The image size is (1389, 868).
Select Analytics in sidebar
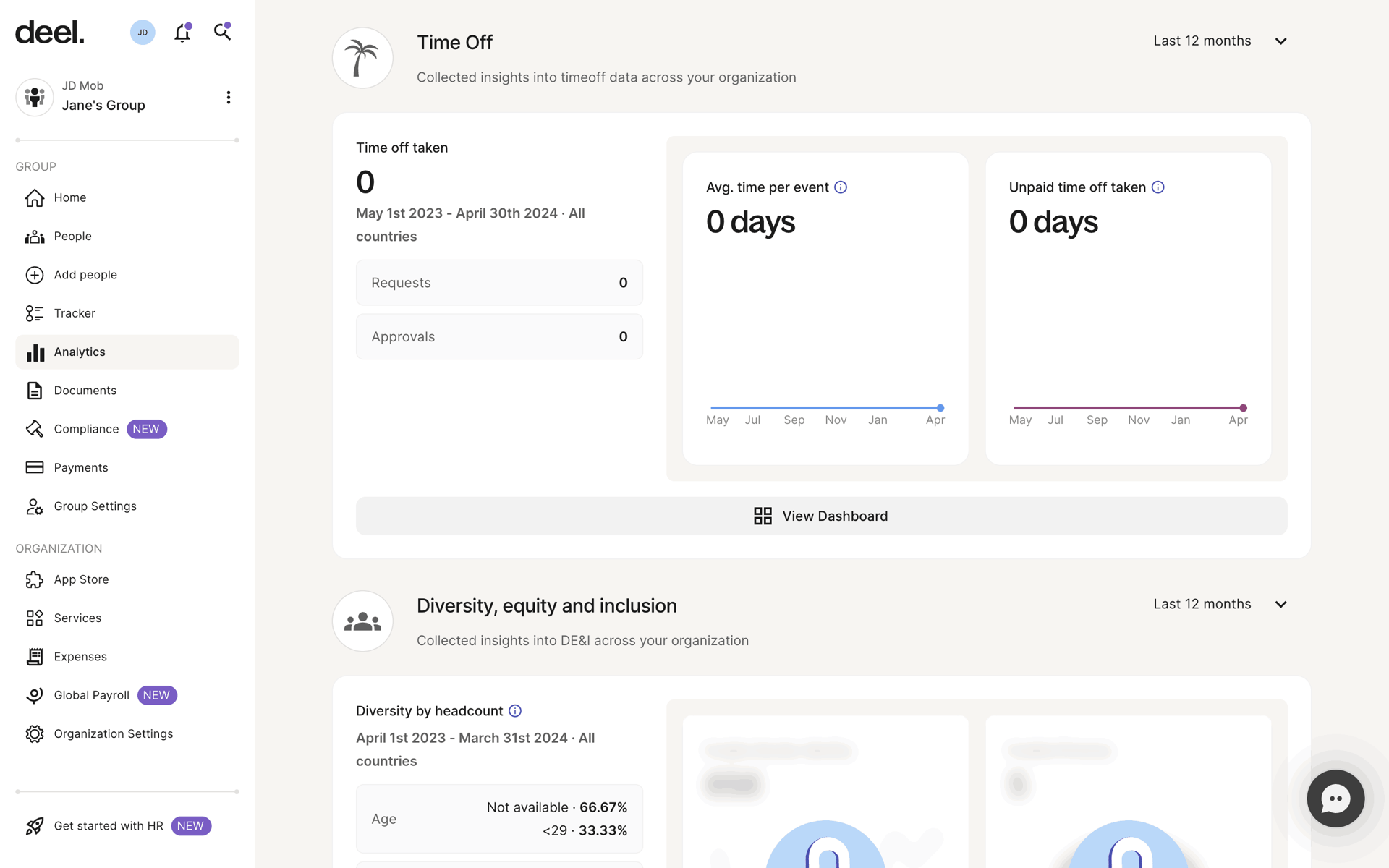(x=127, y=352)
